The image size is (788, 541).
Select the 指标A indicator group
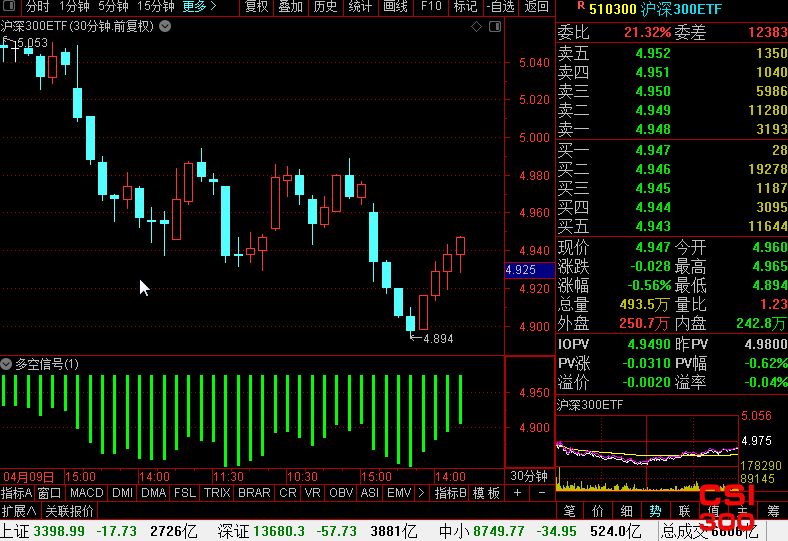pos(17,493)
